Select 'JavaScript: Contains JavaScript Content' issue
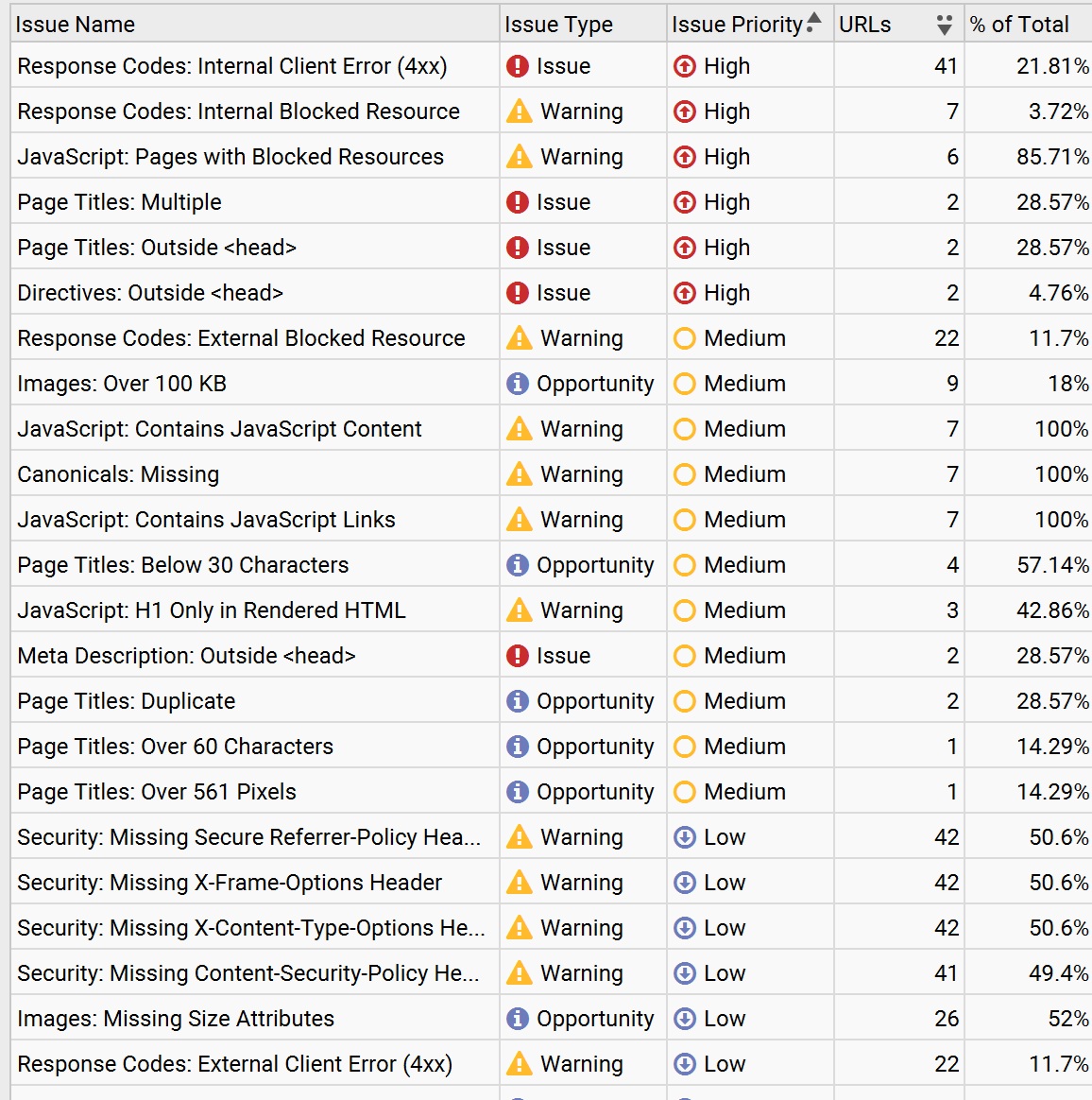Viewport: 1092px width, 1100px height. [x=219, y=429]
